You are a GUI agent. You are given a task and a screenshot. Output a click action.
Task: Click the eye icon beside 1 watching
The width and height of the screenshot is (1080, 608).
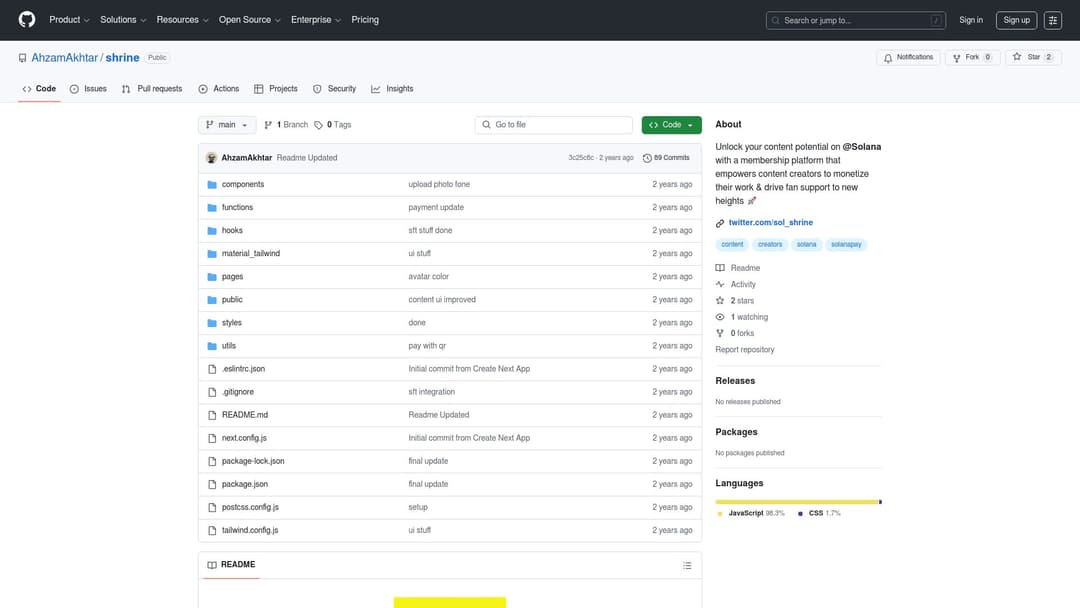[x=720, y=317]
